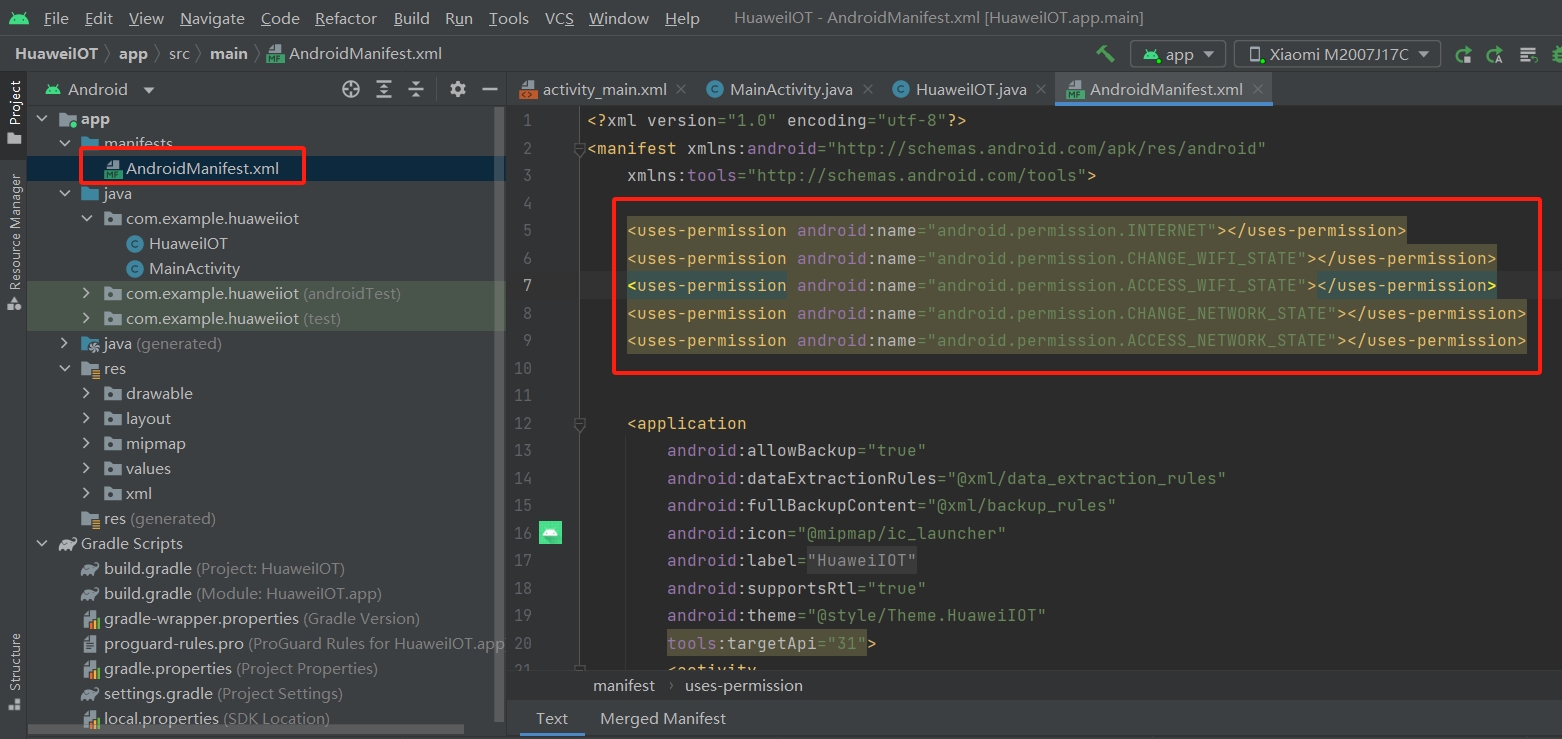Open the Build menu

click(412, 19)
